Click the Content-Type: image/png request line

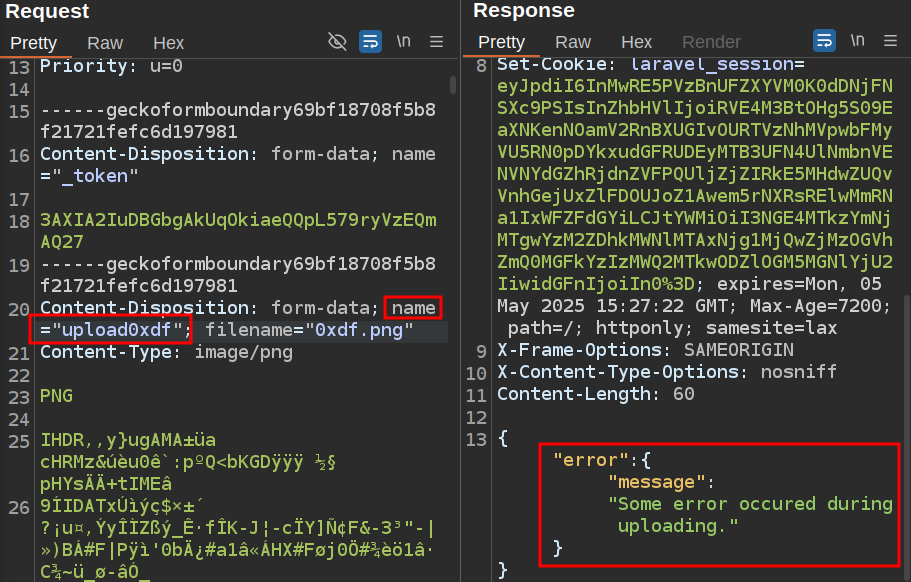pyautogui.click(x=166, y=351)
